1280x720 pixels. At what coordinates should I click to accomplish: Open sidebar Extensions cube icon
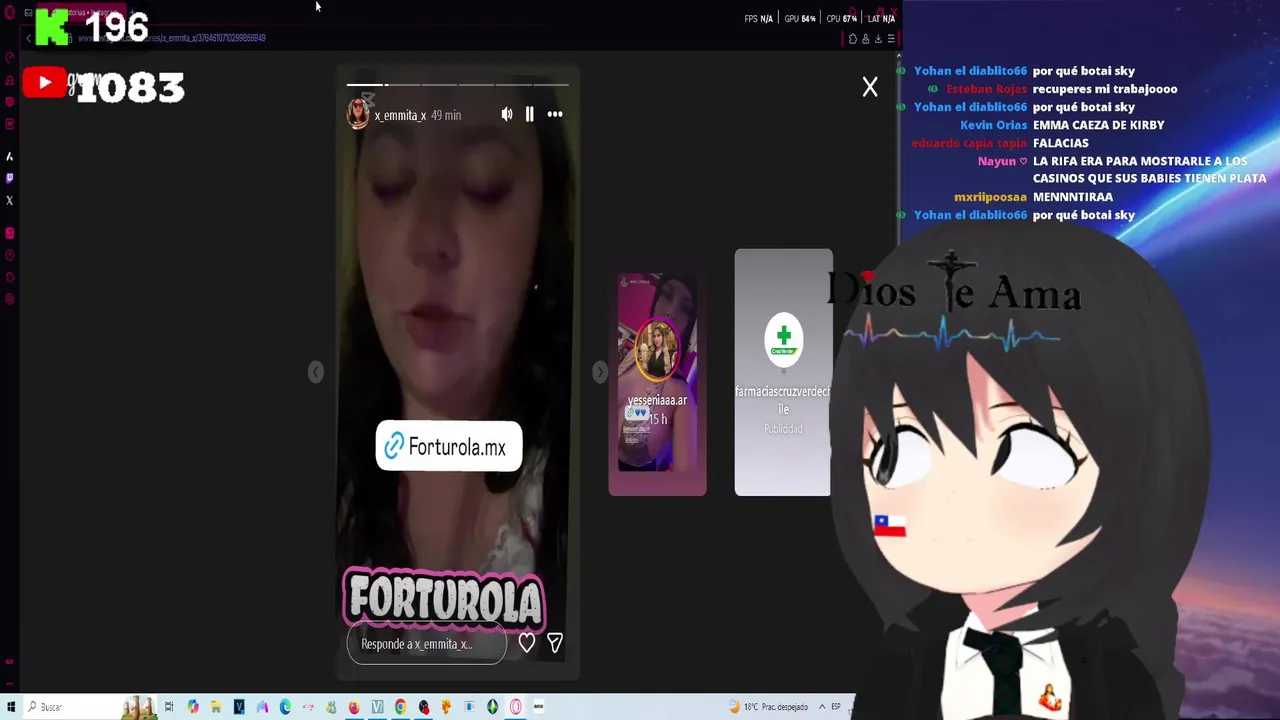tap(9, 277)
